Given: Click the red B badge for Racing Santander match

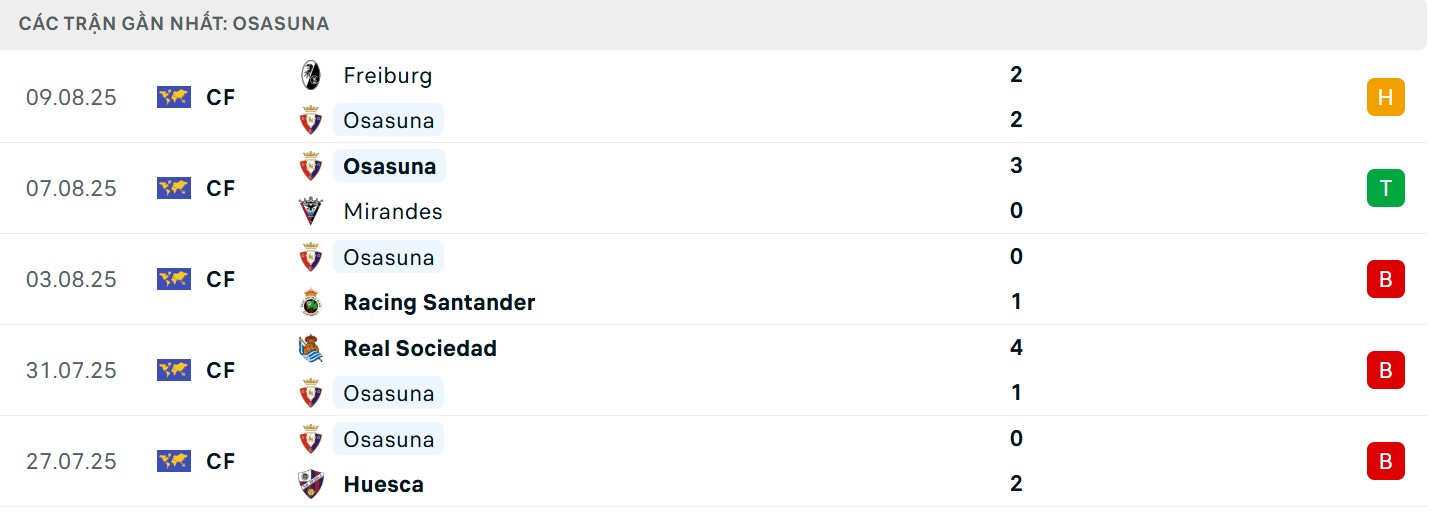Looking at the screenshot, I should click(x=1385, y=279).
